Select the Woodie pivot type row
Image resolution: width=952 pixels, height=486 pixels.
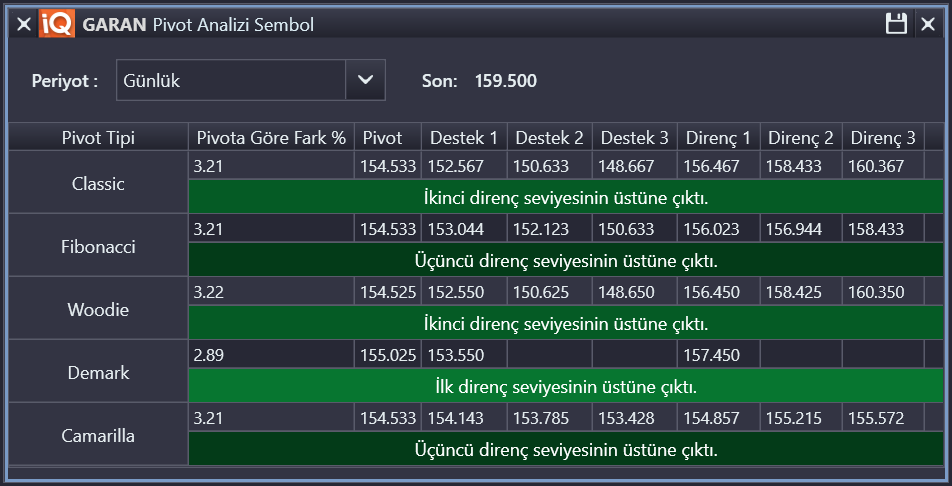pyautogui.click(x=98, y=309)
